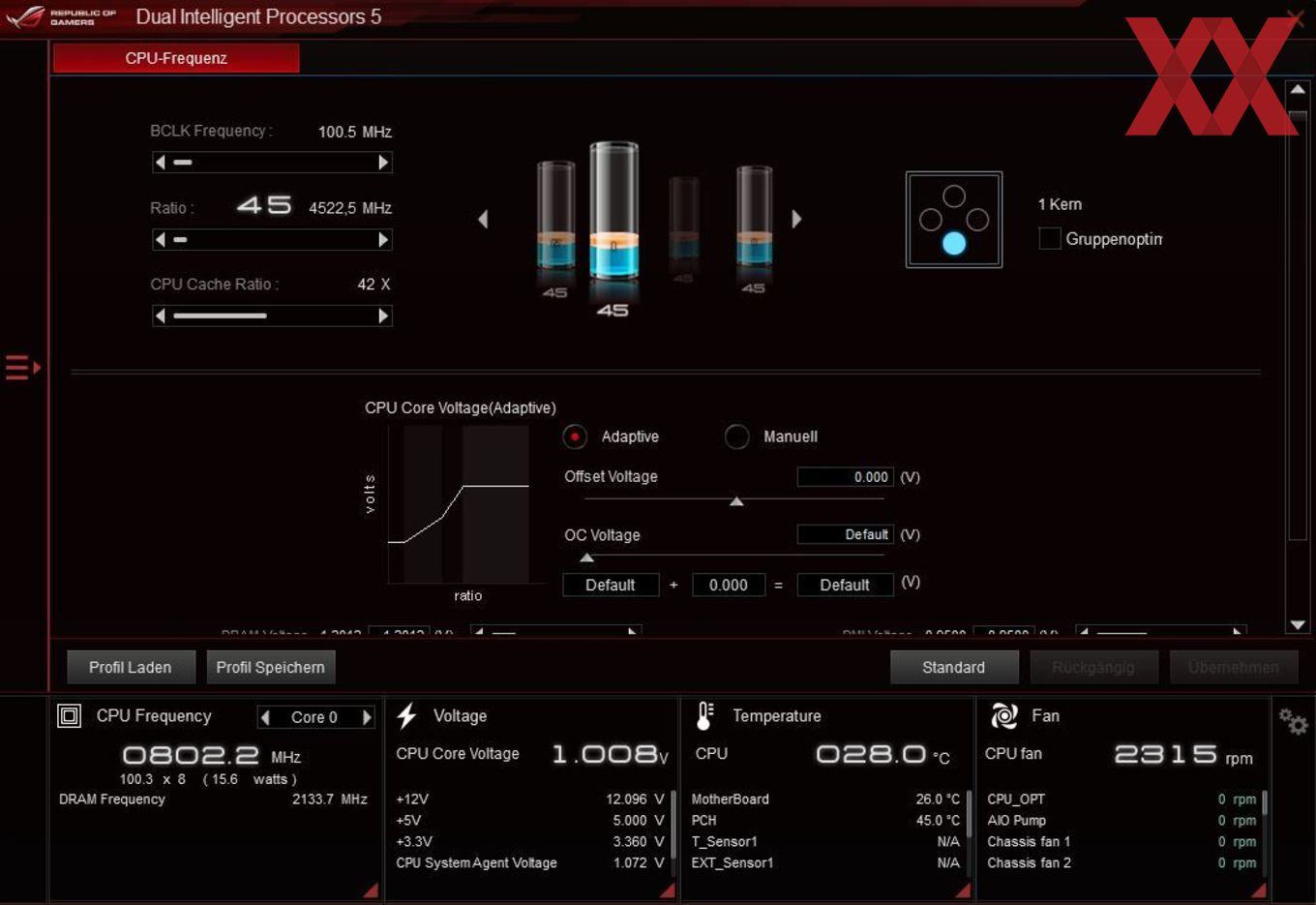The height and width of the screenshot is (905, 1316).
Task: Click the Standard button
Action: click(954, 667)
